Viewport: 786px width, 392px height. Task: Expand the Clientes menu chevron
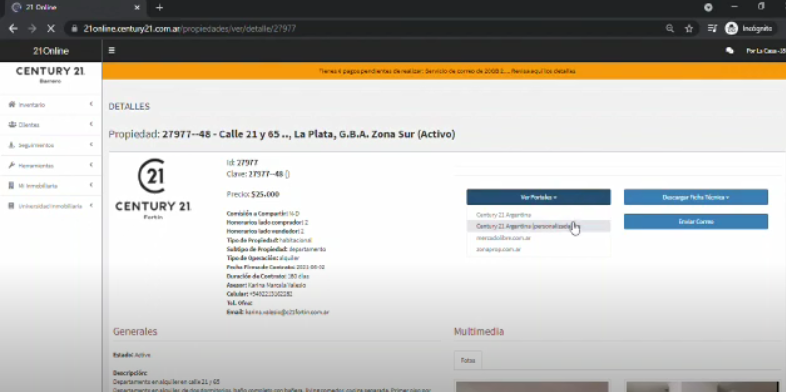tap(91, 124)
